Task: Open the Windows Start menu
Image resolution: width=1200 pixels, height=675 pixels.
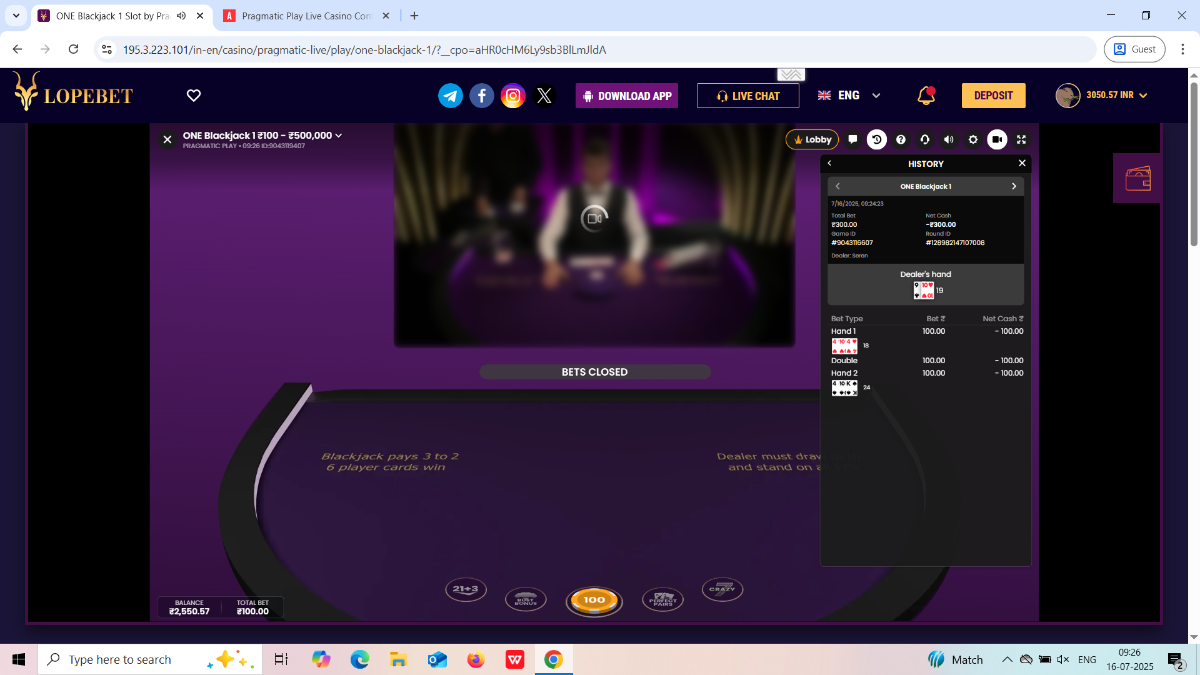Action: [x=18, y=660]
